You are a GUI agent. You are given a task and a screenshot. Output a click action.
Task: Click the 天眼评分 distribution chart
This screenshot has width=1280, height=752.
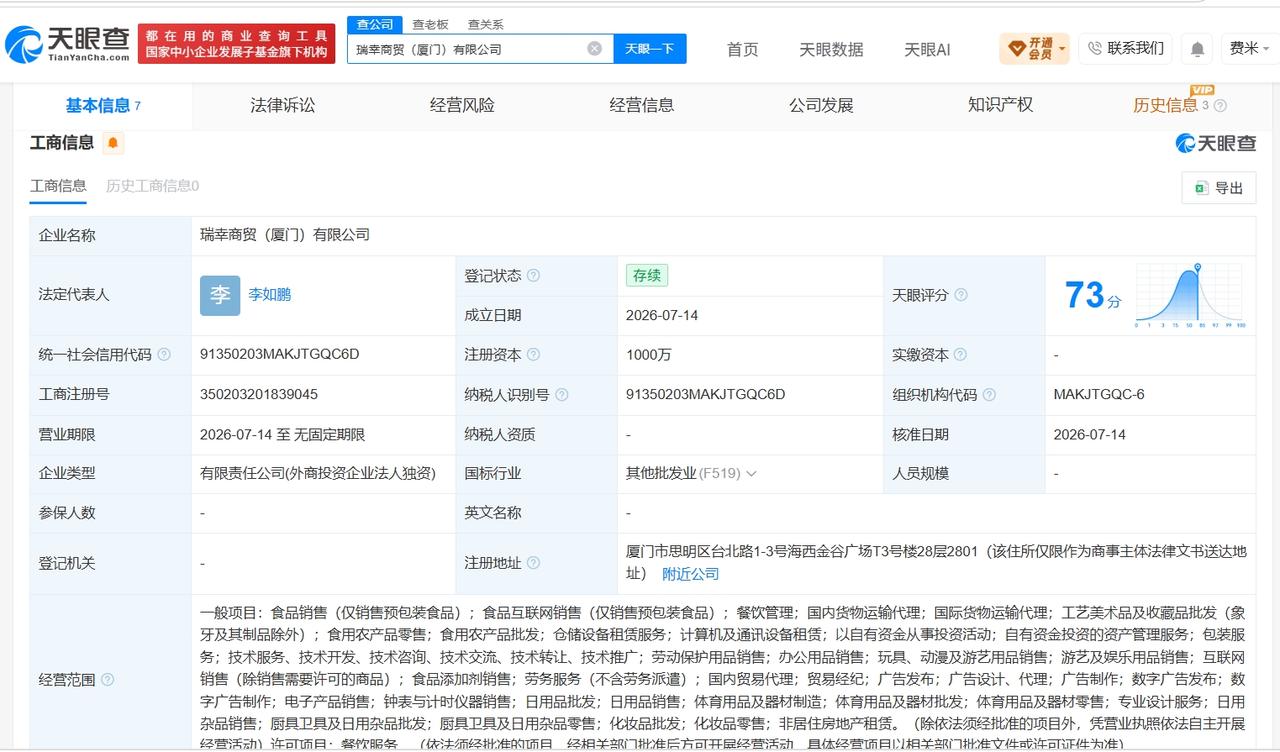[1190, 295]
